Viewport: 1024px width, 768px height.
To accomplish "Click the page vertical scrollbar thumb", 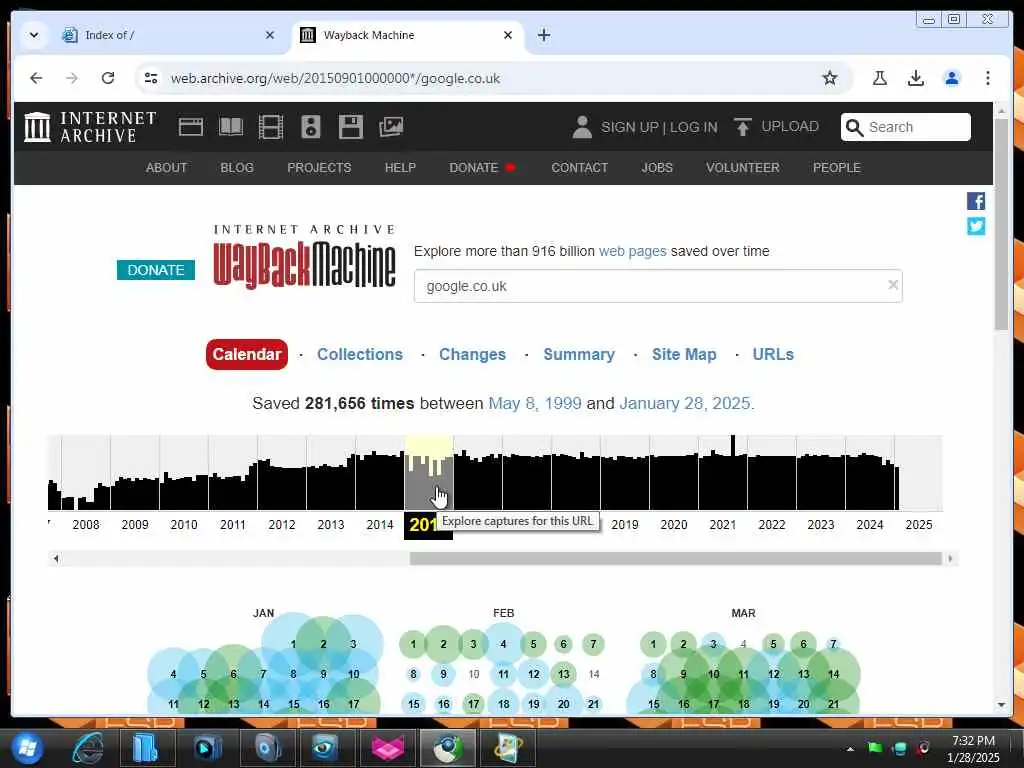I will point(1001,225).
